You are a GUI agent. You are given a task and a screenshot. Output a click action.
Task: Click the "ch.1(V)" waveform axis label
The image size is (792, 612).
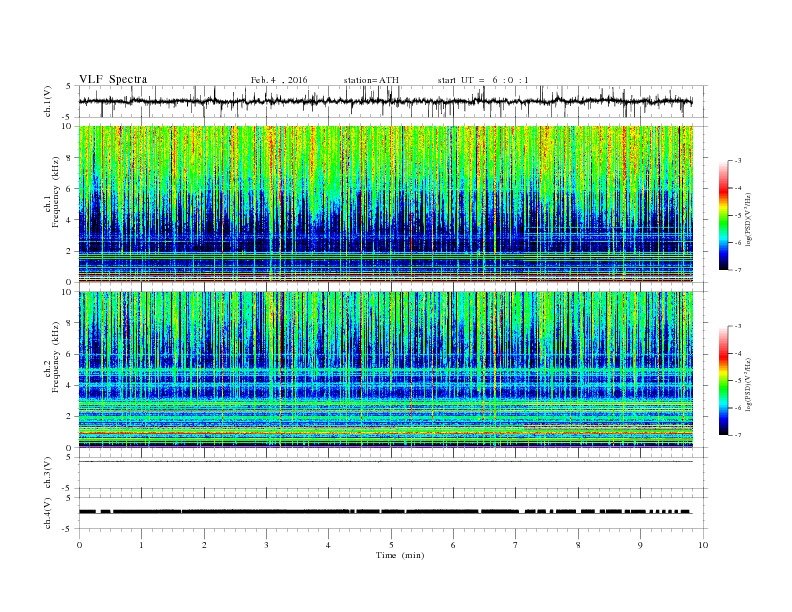tap(48, 101)
